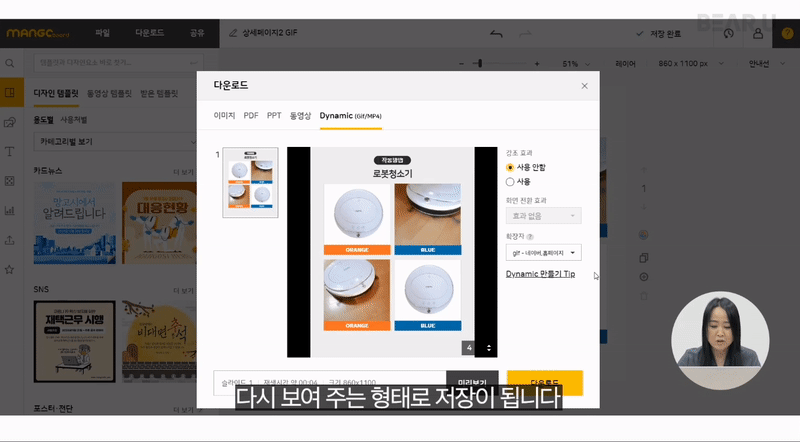The height and width of the screenshot is (442, 800).
Task: Click the MangoBoard logo
Action: tap(37, 33)
